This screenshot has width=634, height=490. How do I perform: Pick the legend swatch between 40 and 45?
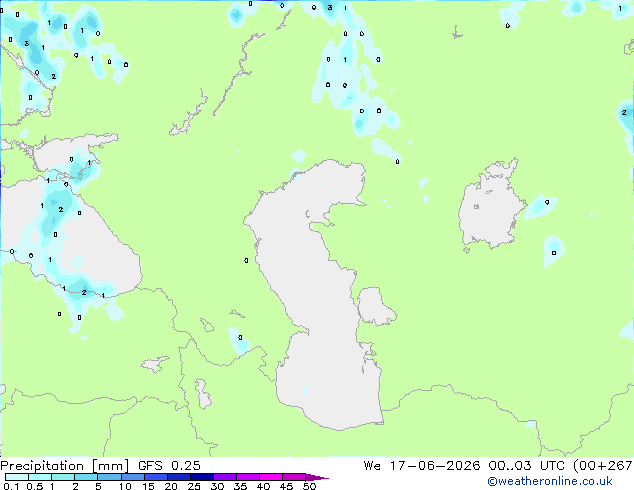(271, 477)
